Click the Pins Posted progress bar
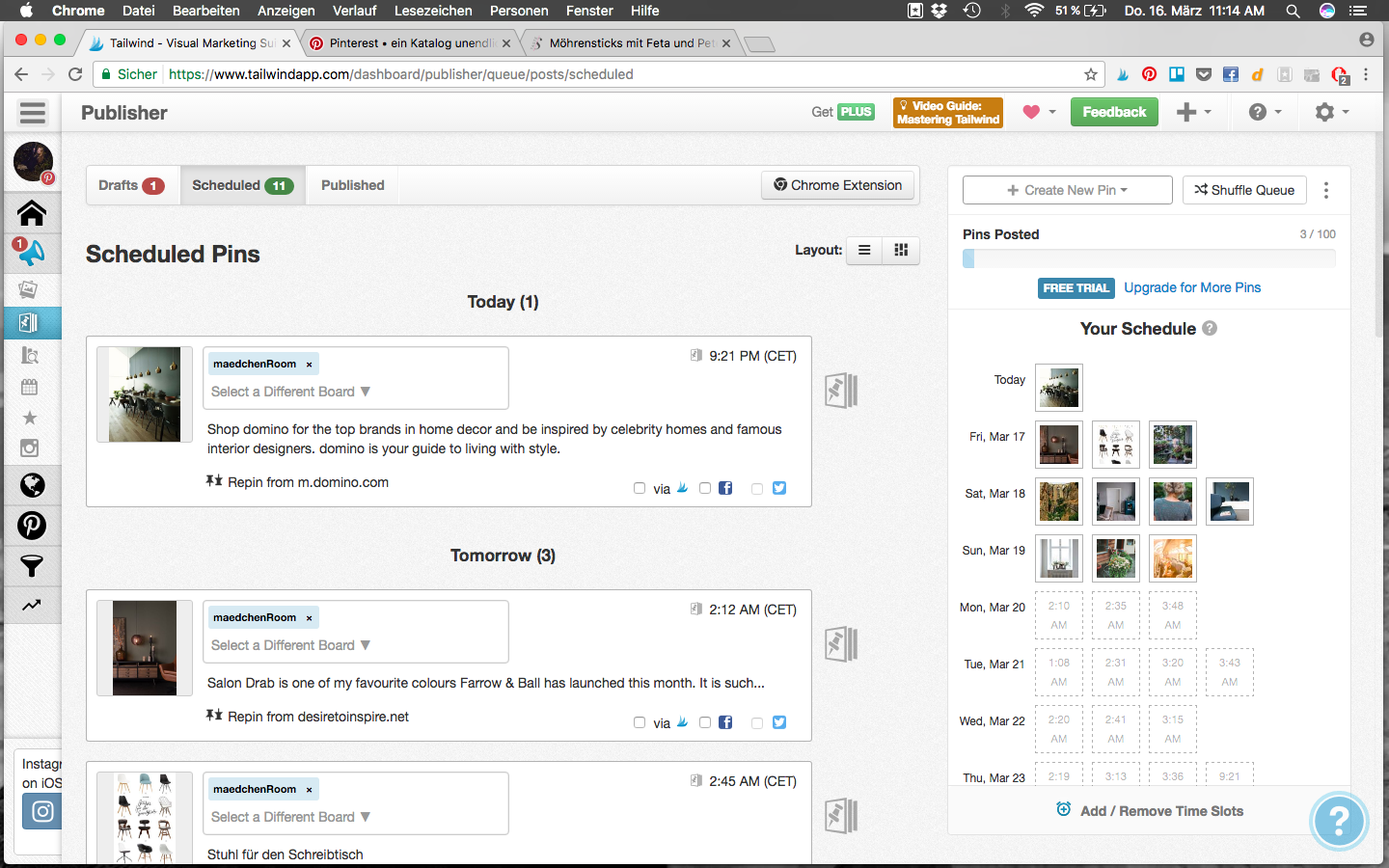The width and height of the screenshot is (1389, 868). coord(1149,258)
